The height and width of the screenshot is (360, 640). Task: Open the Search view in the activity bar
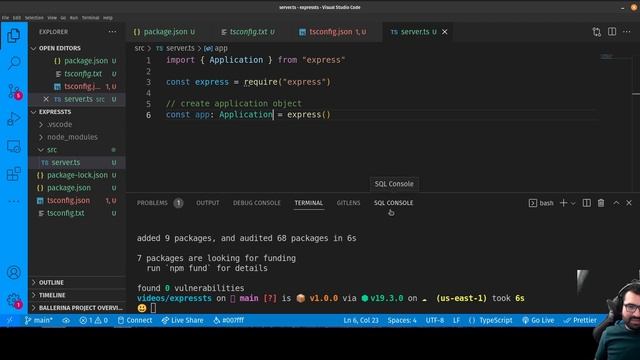point(14,63)
